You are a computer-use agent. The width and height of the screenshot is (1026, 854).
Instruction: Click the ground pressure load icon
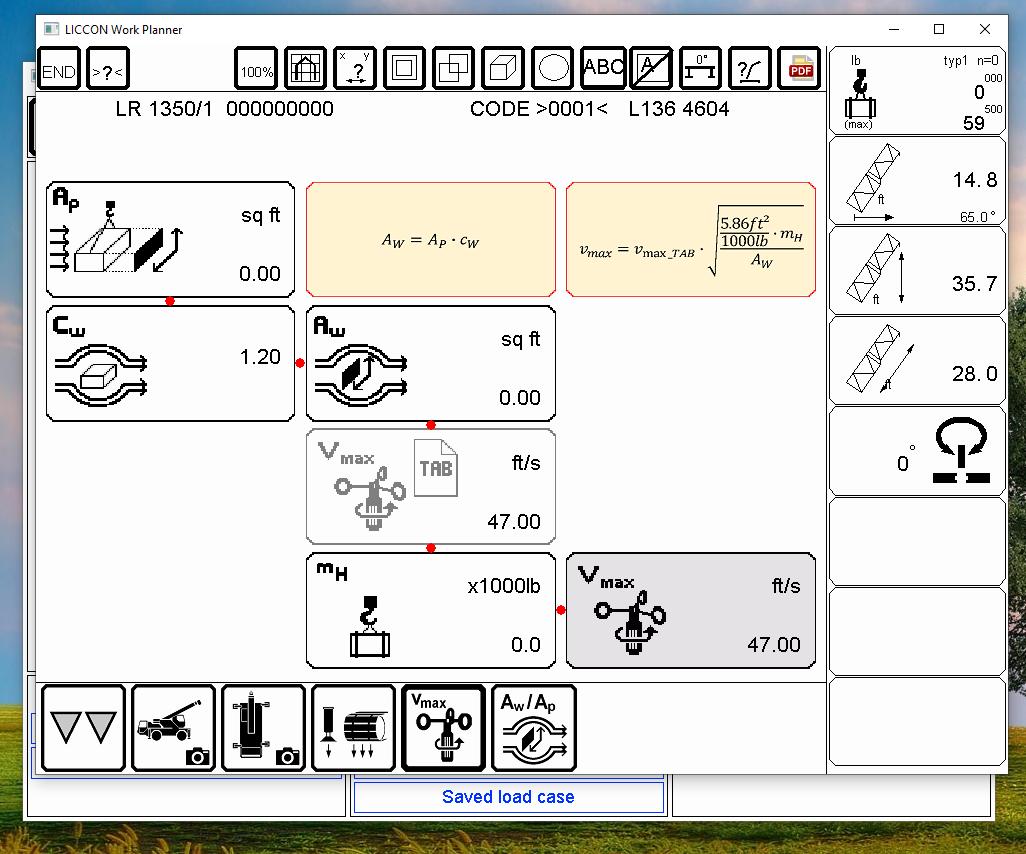[x=353, y=728]
